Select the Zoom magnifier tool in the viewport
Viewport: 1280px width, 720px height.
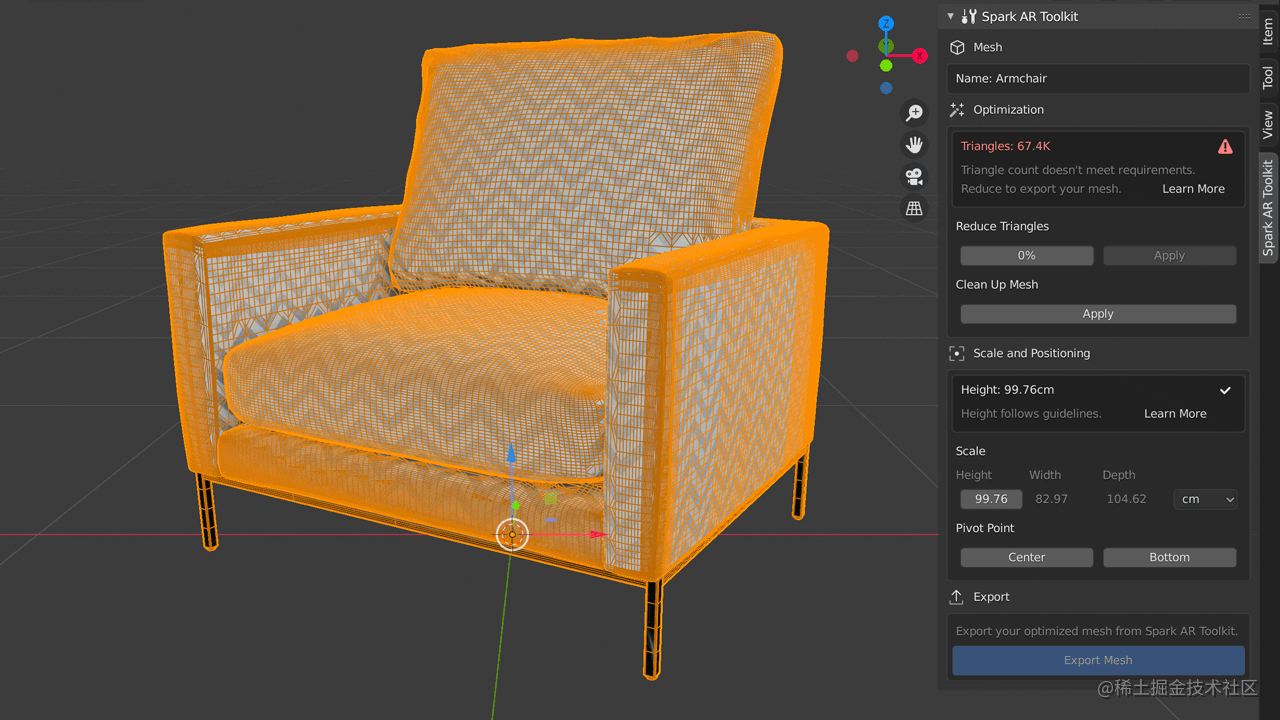[x=914, y=112]
